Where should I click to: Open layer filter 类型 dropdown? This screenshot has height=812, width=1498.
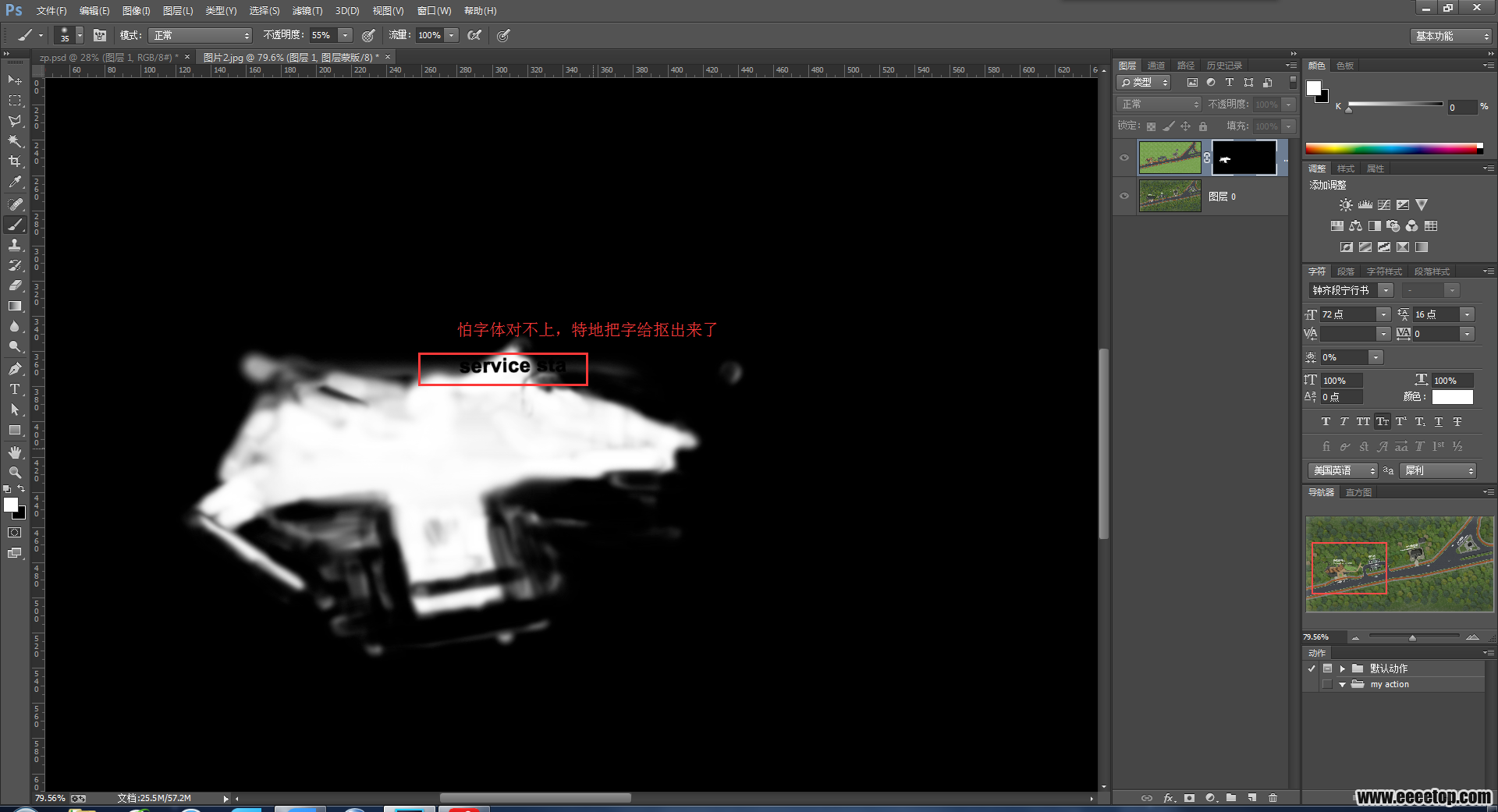1143,82
